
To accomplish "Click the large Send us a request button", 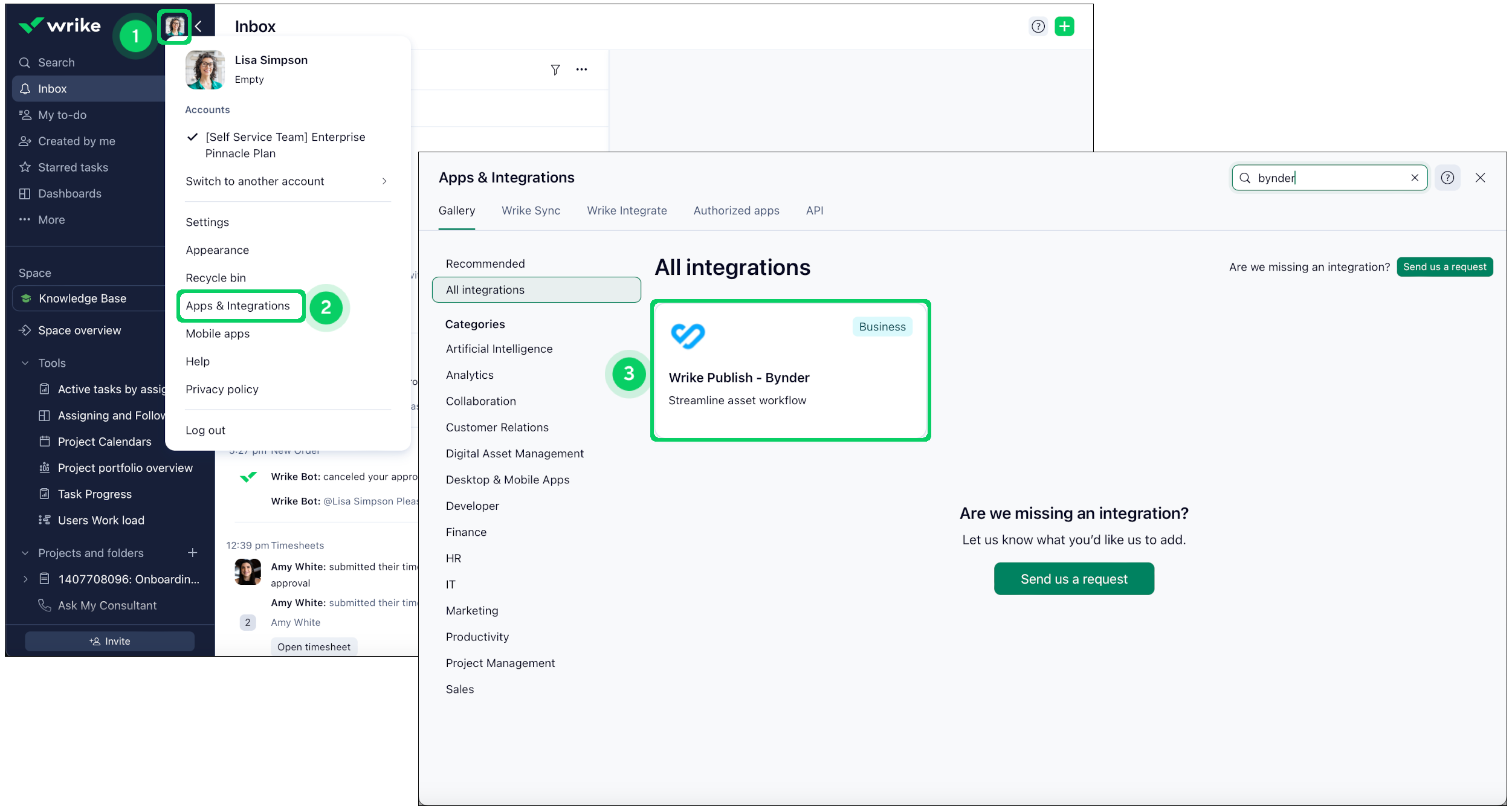I will [1073, 579].
